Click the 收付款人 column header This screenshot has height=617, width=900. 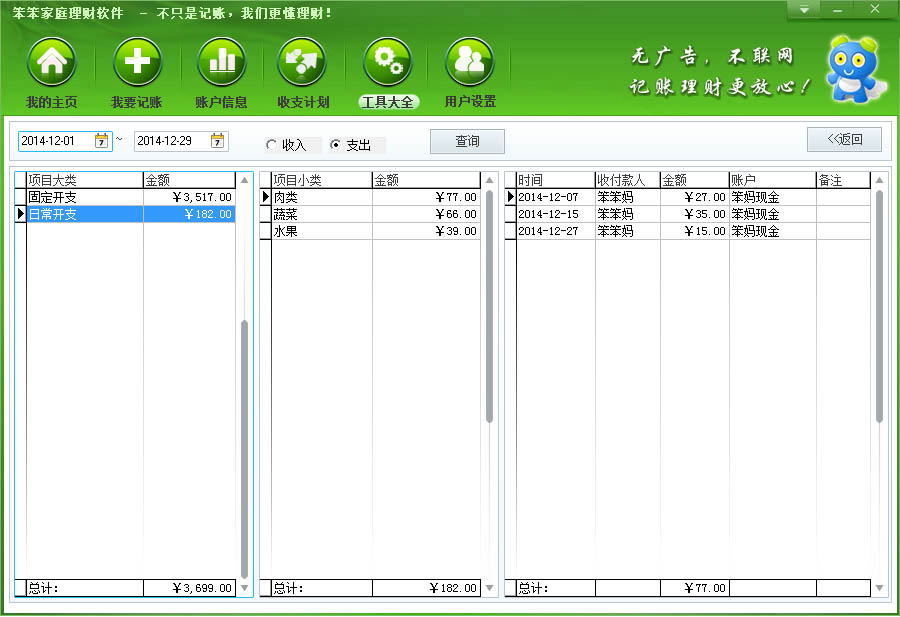(627, 180)
